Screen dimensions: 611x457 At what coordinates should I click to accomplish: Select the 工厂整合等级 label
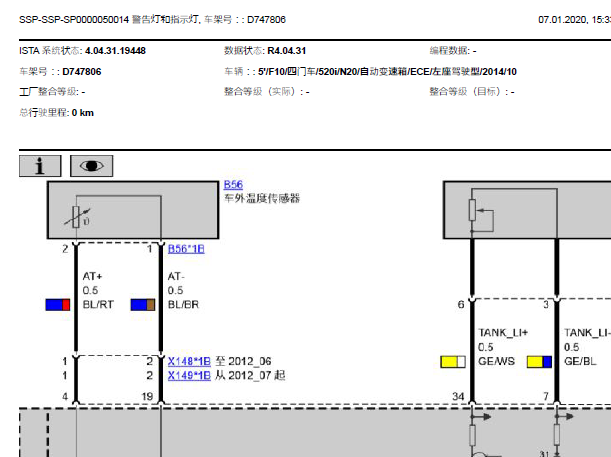pos(49,92)
